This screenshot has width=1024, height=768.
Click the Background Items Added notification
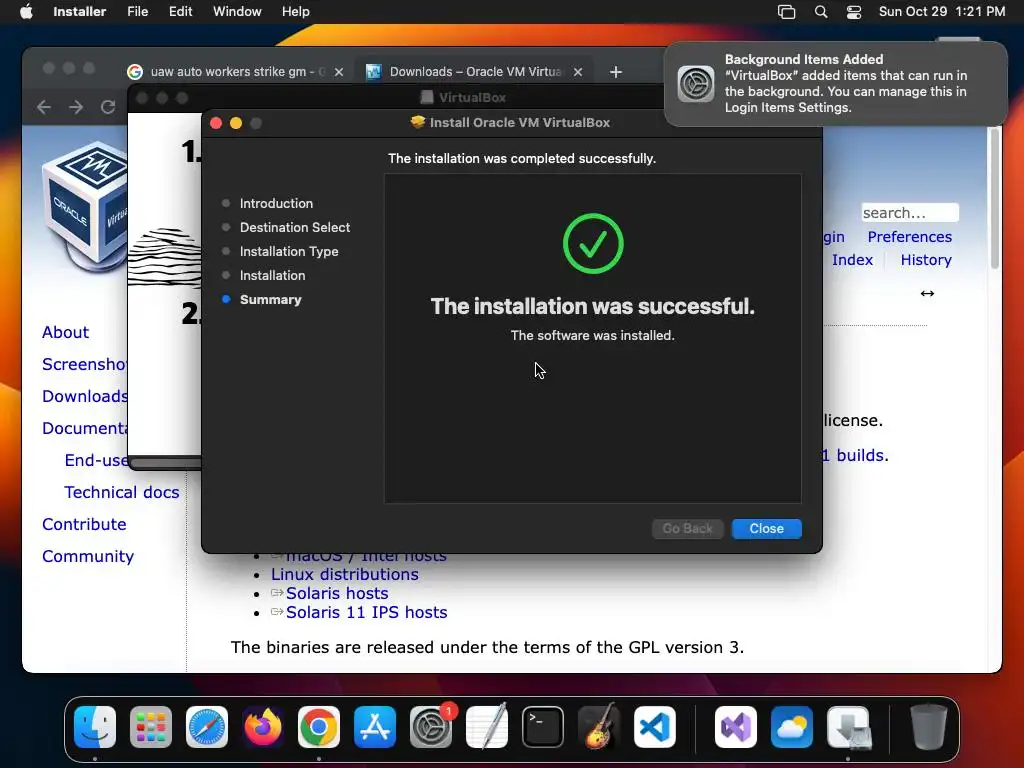(835, 84)
